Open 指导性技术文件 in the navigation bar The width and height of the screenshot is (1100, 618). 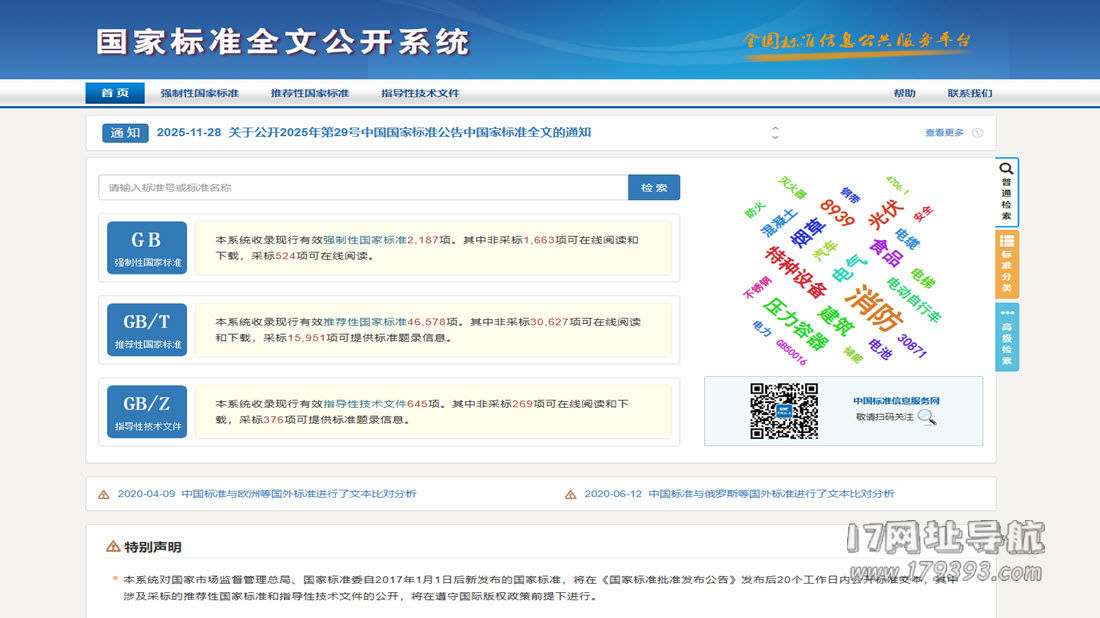[420, 93]
